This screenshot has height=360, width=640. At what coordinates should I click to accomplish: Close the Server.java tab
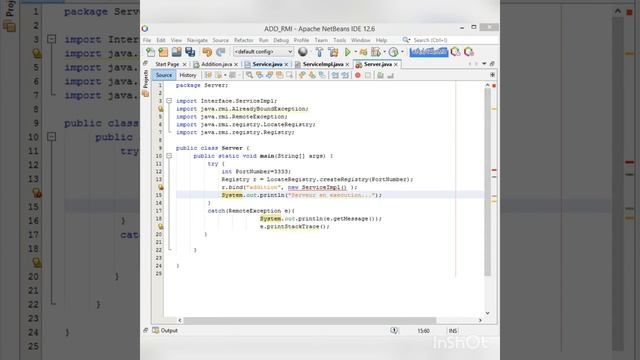pos(396,64)
